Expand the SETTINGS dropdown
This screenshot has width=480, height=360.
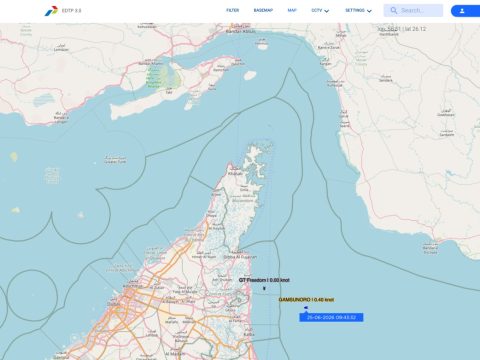(x=358, y=11)
